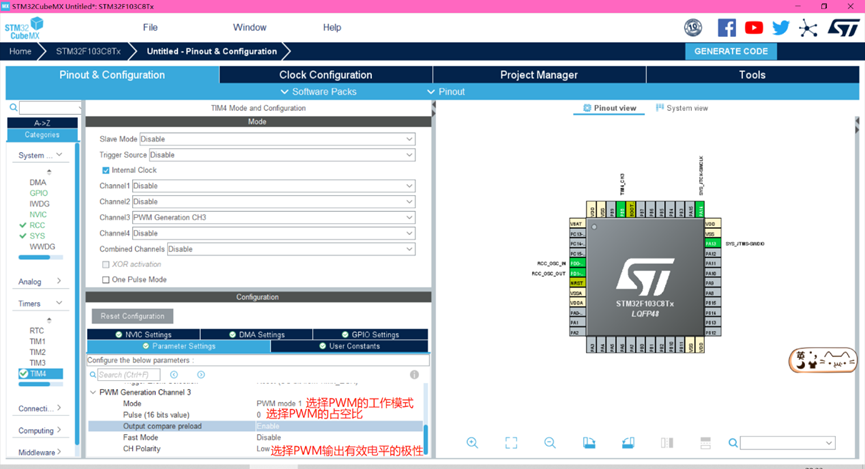Click the next search result arrow icon
Image resolution: width=865 pixels, height=469 pixels.
click(201, 375)
